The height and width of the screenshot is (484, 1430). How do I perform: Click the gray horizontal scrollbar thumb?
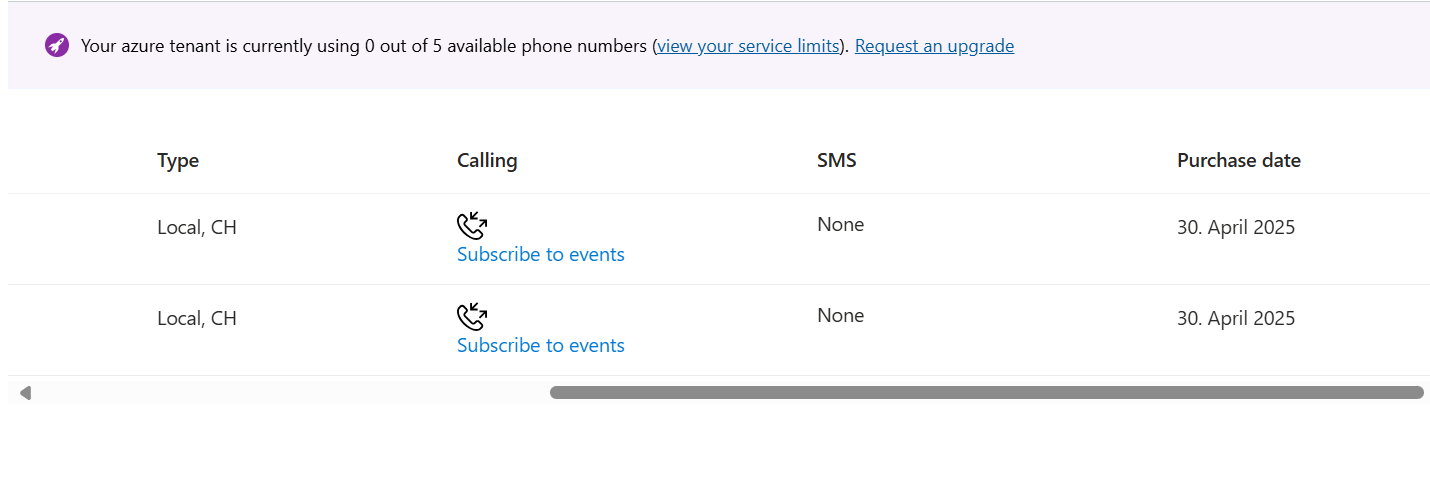click(x=987, y=393)
